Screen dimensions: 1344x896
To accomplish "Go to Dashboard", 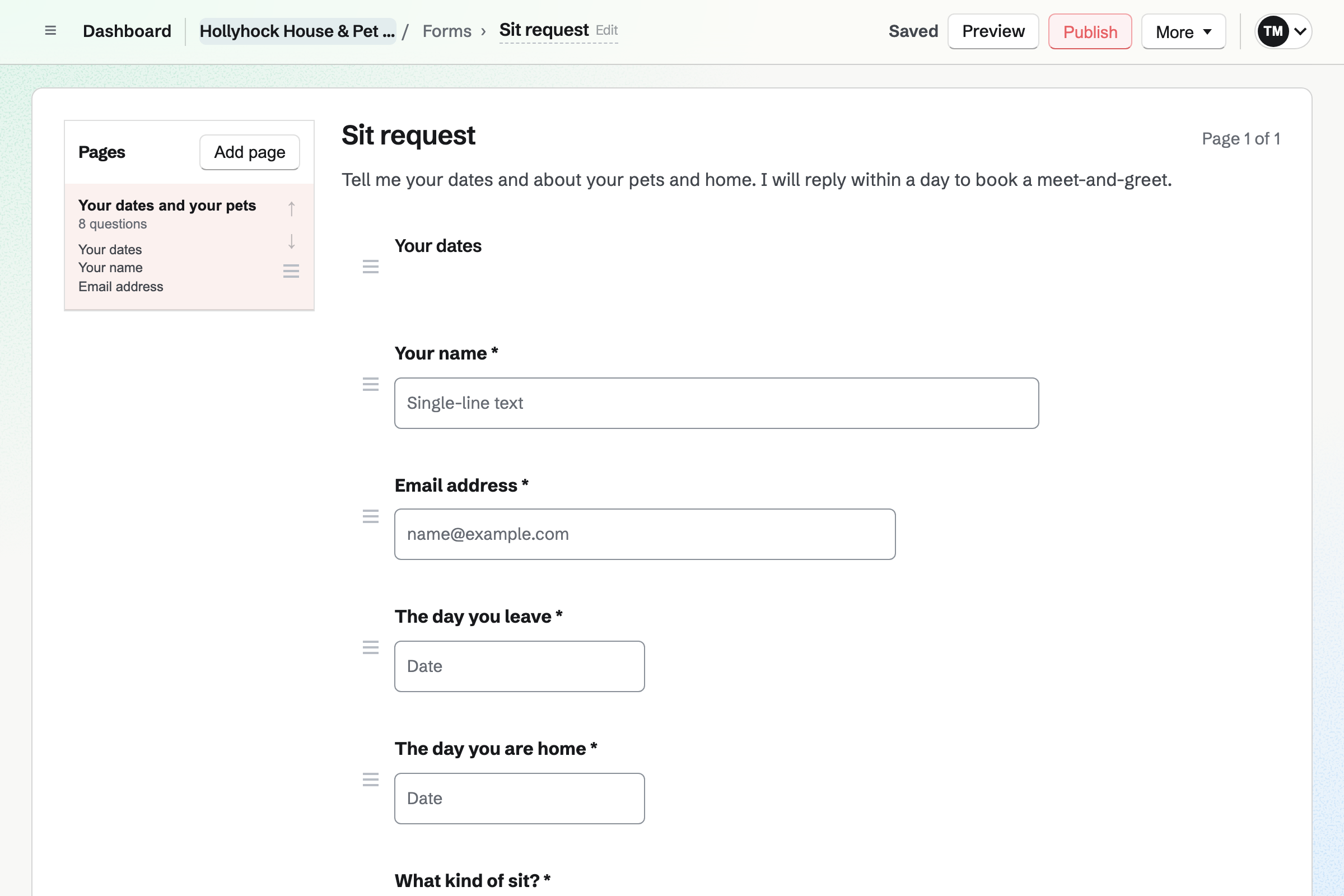I will pos(127,31).
